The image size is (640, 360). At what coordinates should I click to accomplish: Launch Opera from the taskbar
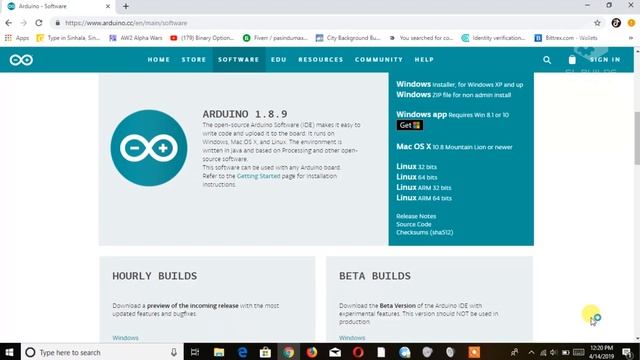tap(358, 352)
